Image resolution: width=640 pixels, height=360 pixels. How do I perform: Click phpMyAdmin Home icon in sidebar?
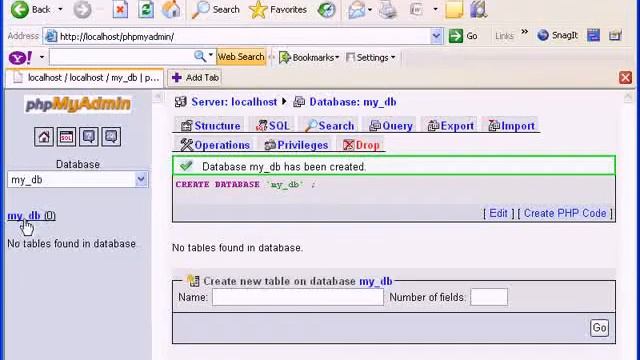pyautogui.click(x=44, y=137)
